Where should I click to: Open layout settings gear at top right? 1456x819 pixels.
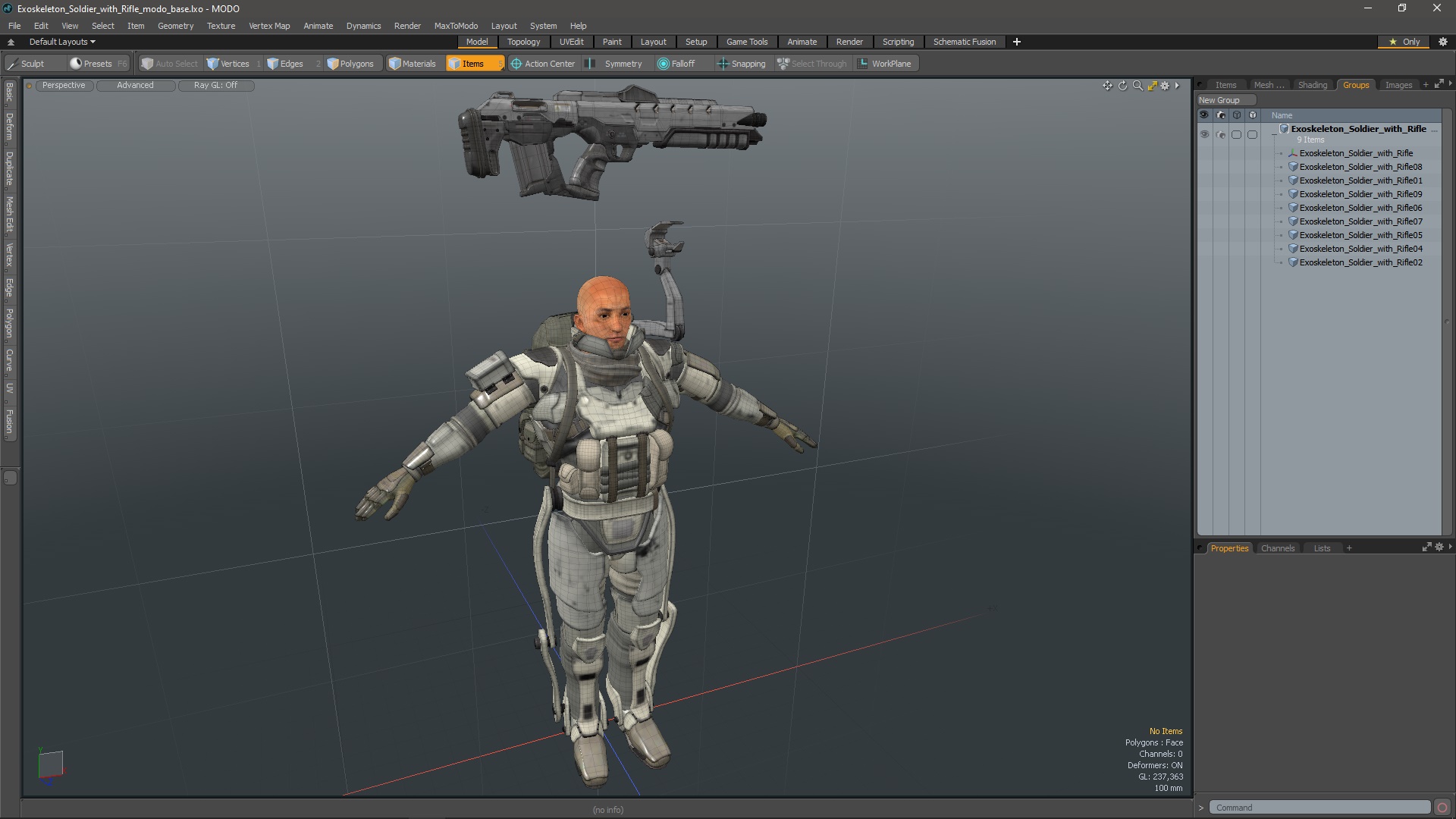[1442, 42]
